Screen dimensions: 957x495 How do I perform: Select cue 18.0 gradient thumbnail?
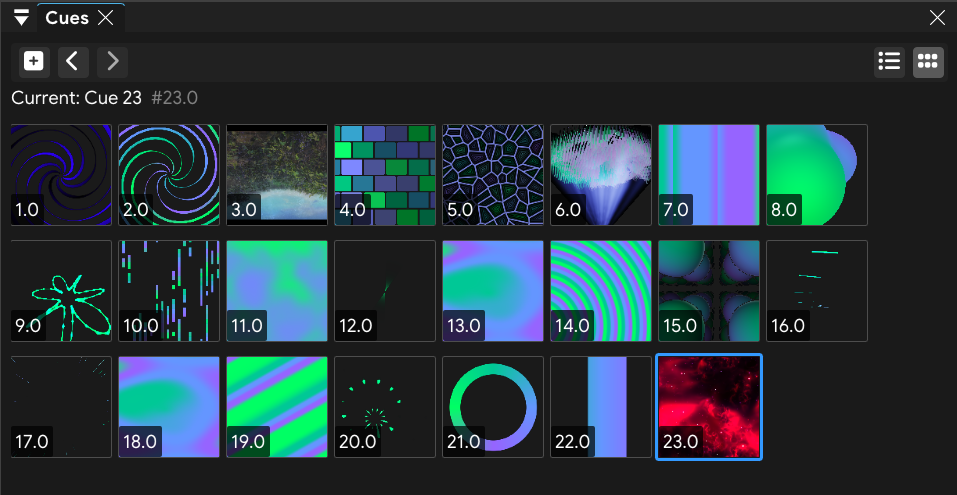click(169, 407)
